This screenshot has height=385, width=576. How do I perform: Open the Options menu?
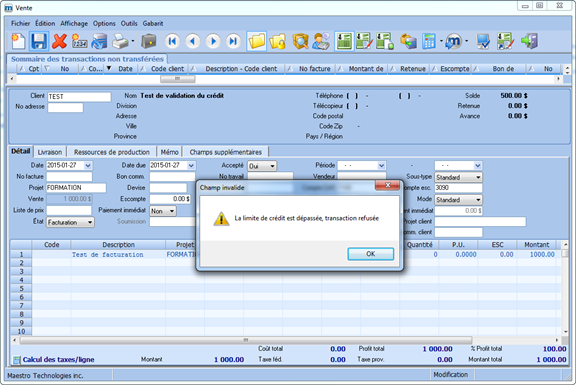coord(104,24)
